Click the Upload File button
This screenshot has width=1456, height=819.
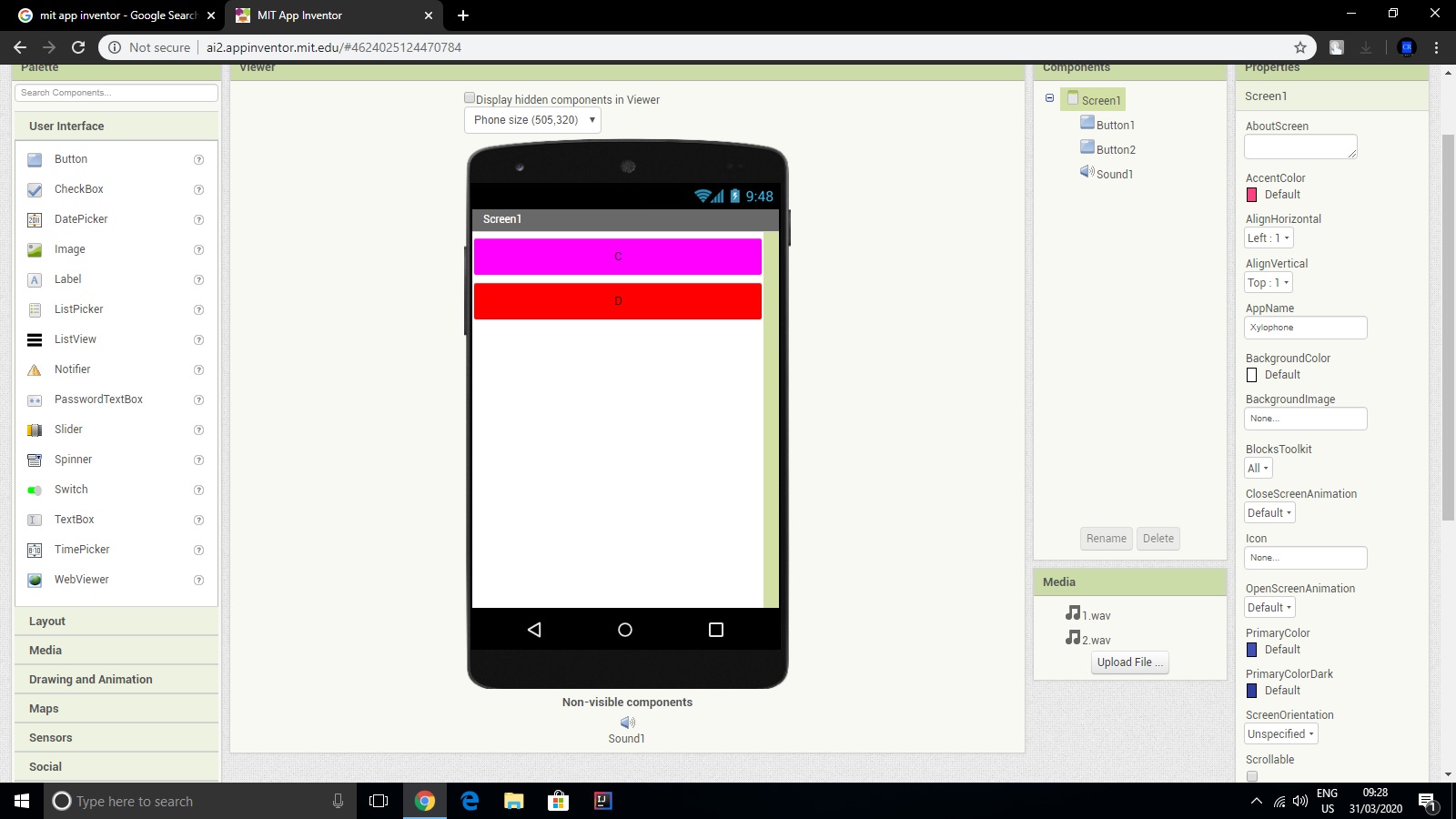[1129, 662]
